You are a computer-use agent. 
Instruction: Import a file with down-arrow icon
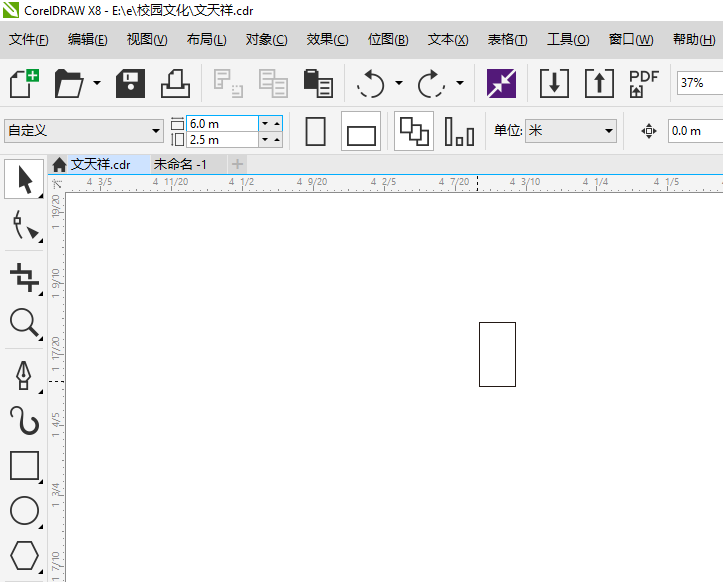tap(554, 83)
